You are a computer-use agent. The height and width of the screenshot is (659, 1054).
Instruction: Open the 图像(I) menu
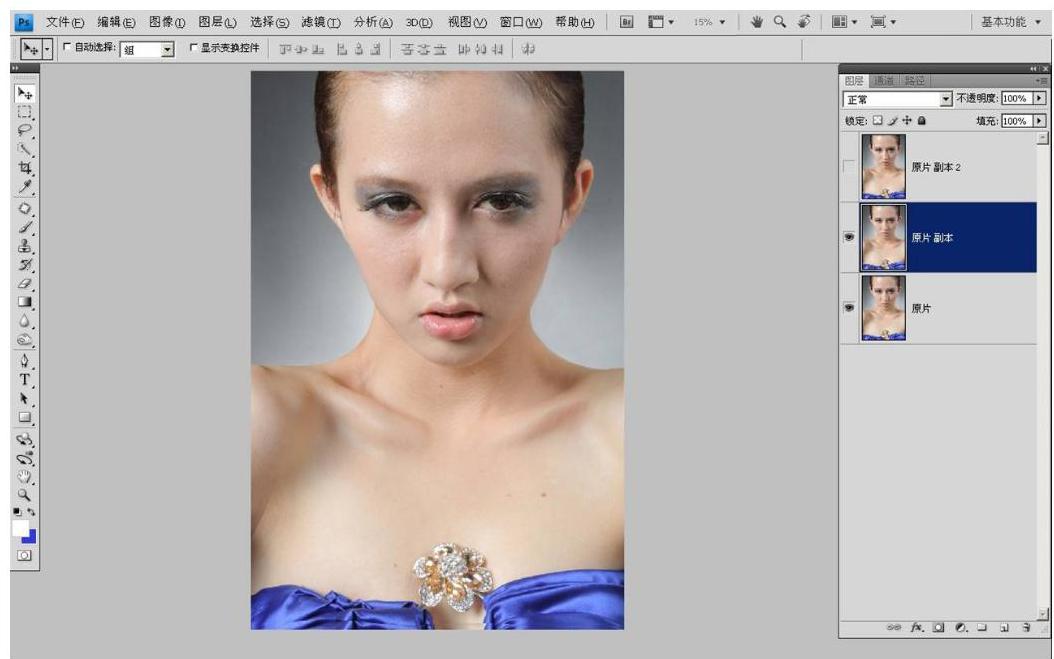[167, 22]
